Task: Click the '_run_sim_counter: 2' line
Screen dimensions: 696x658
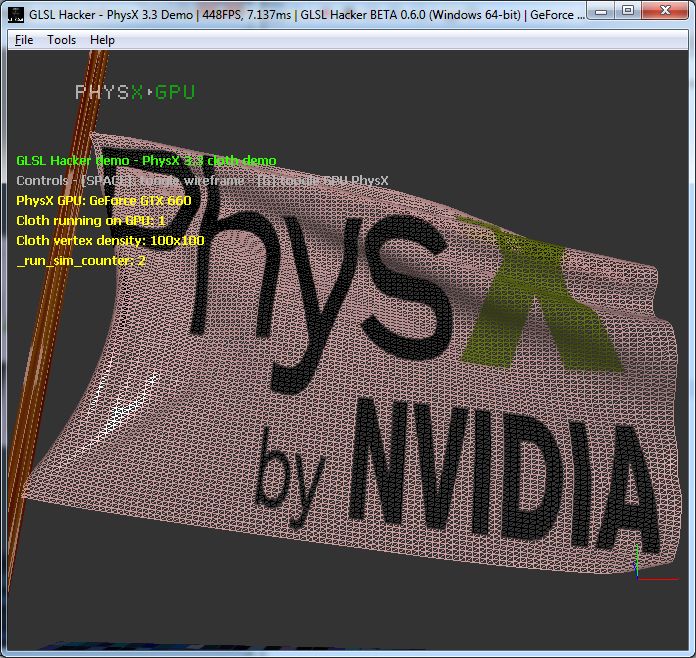Action: [x=81, y=260]
